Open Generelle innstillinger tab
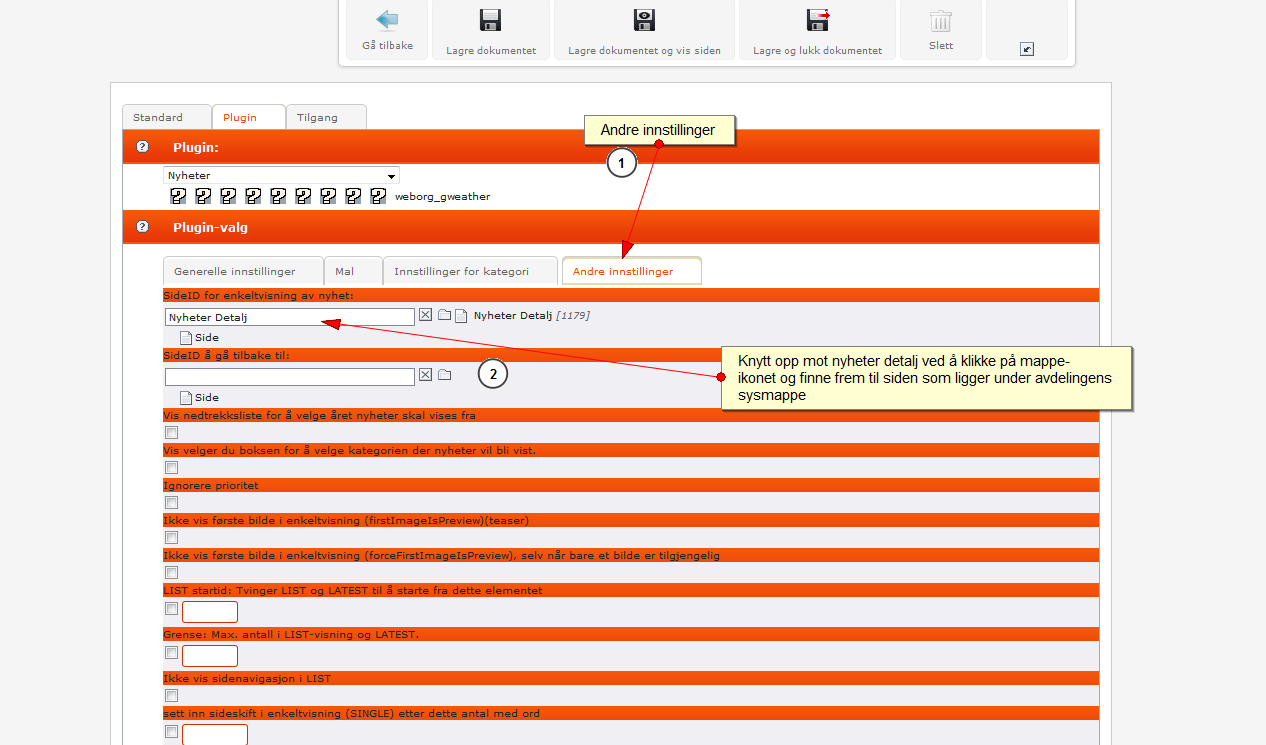The height and width of the screenshot is (745, 1266). 243,271
